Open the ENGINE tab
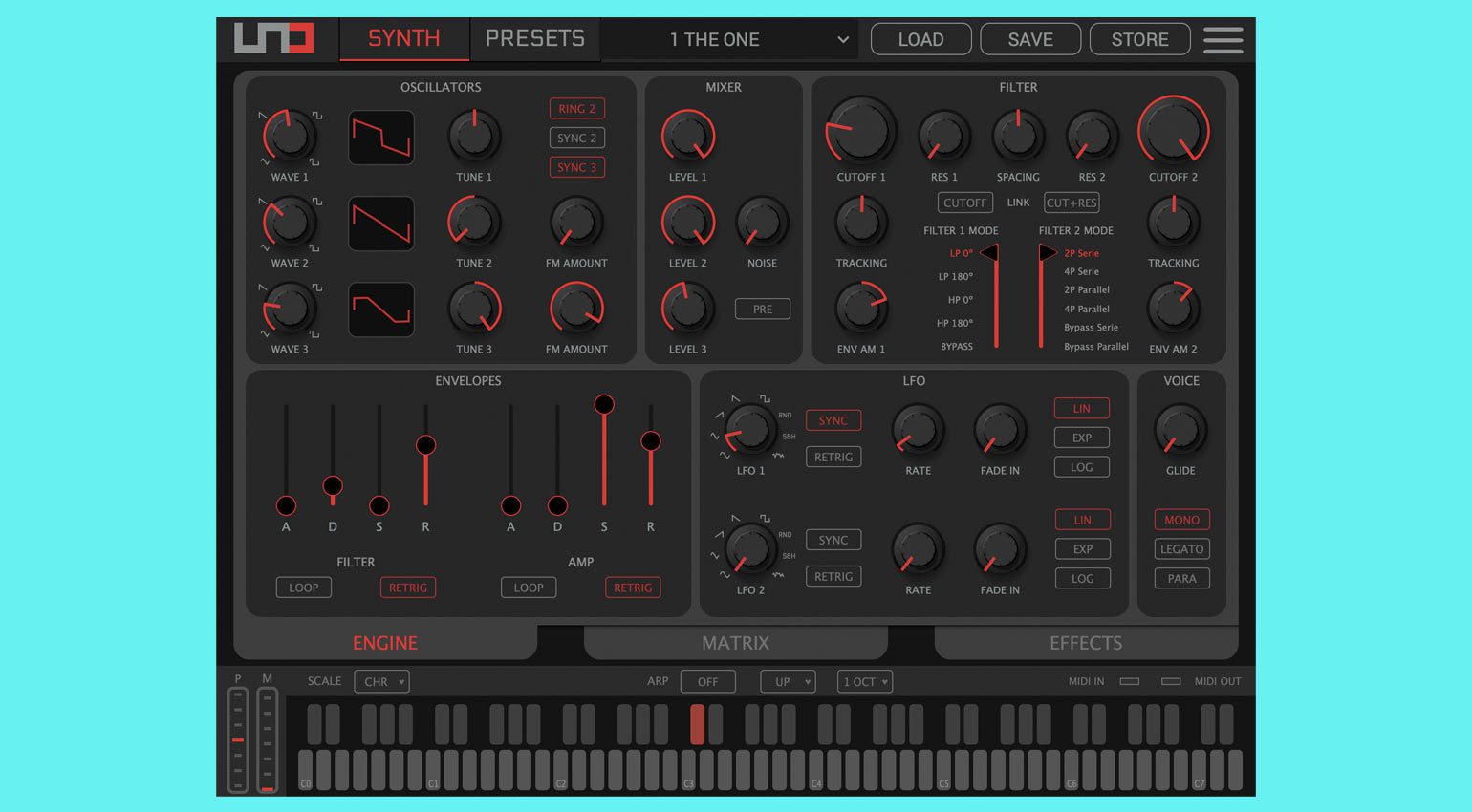This screenshot has width=1472, height=812. pyautogui.click(x=385, y=643)
